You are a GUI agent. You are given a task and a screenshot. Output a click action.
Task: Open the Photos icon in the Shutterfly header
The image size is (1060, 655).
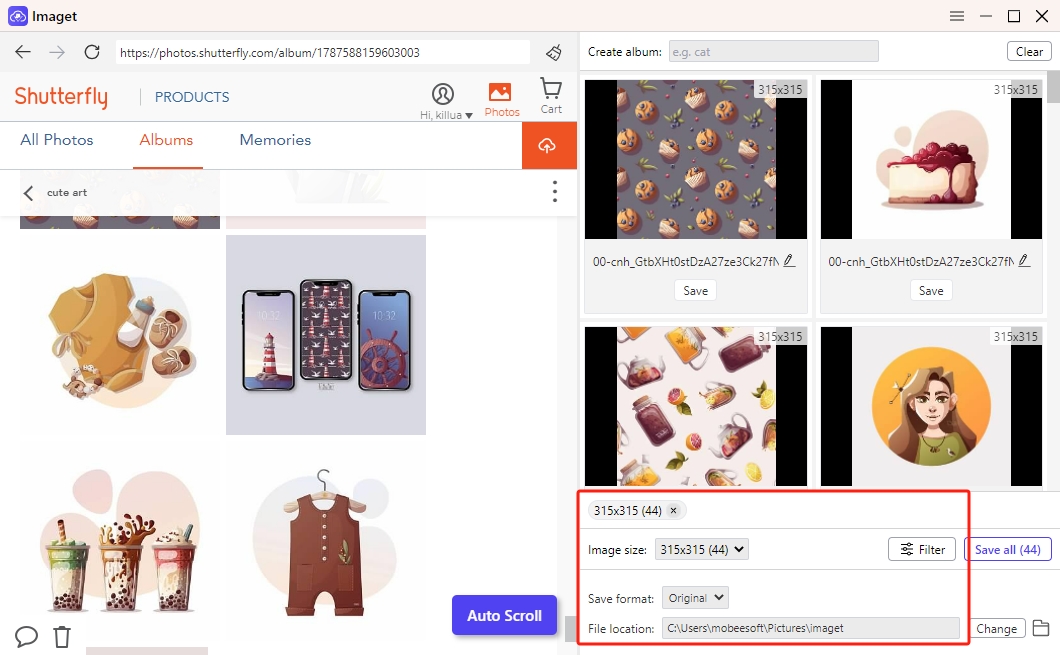click(502, 99)
